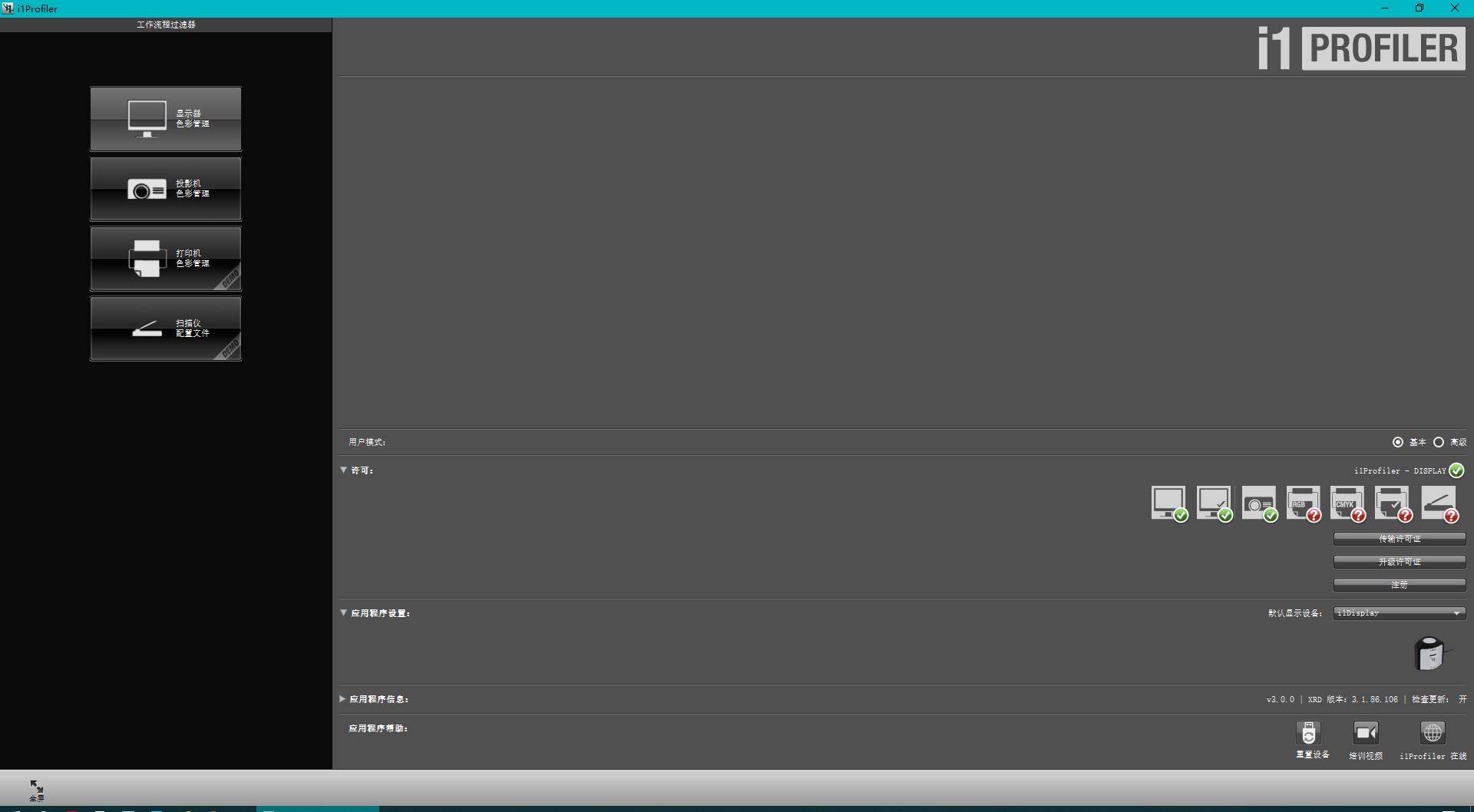Click the 升级许可证 button
Image resolution: width=1474 pixels, height=812 pixels.
click(x=1399, y=562)
